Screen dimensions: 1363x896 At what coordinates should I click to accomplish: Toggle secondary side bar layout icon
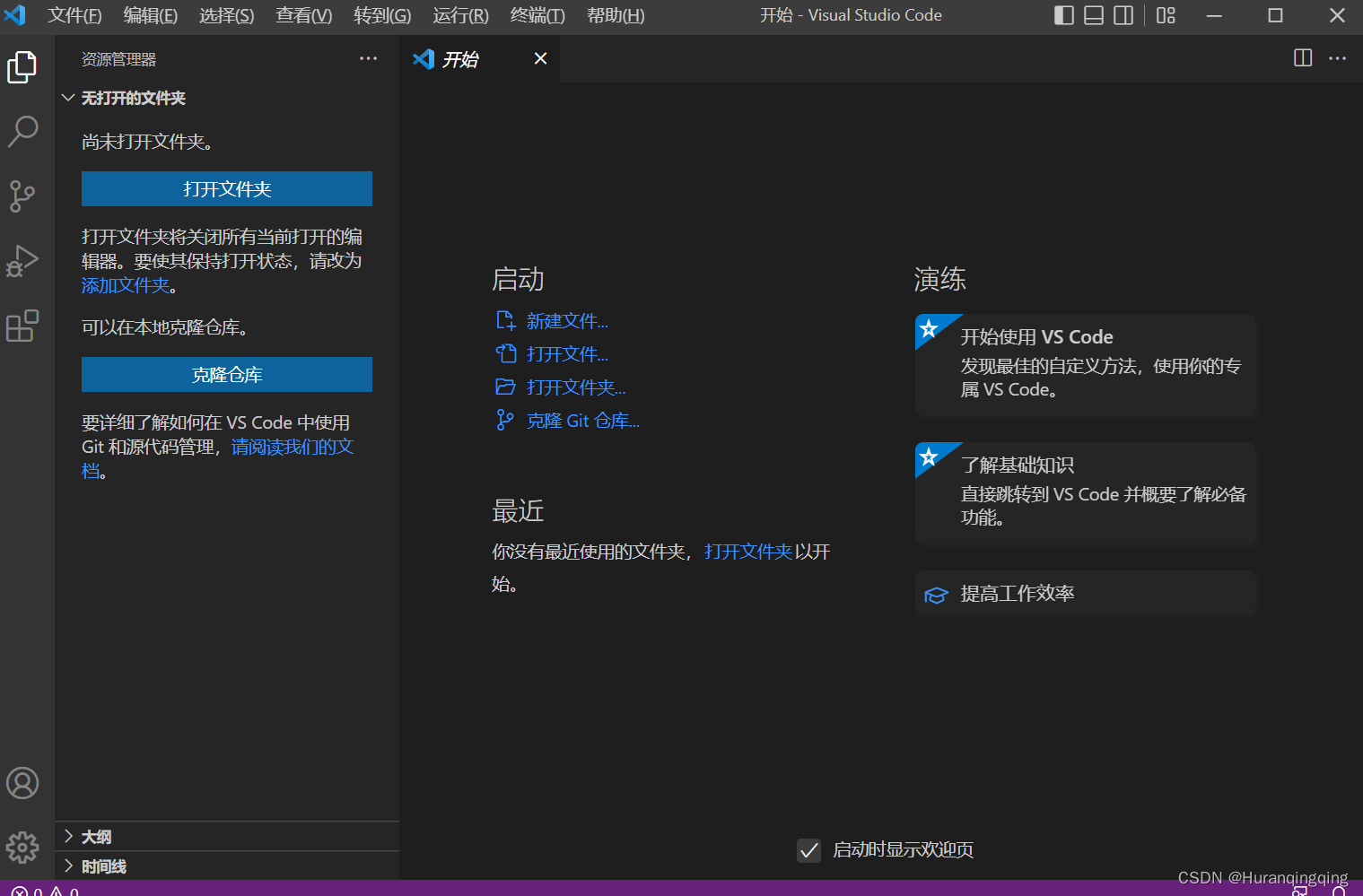[1123, 15]
